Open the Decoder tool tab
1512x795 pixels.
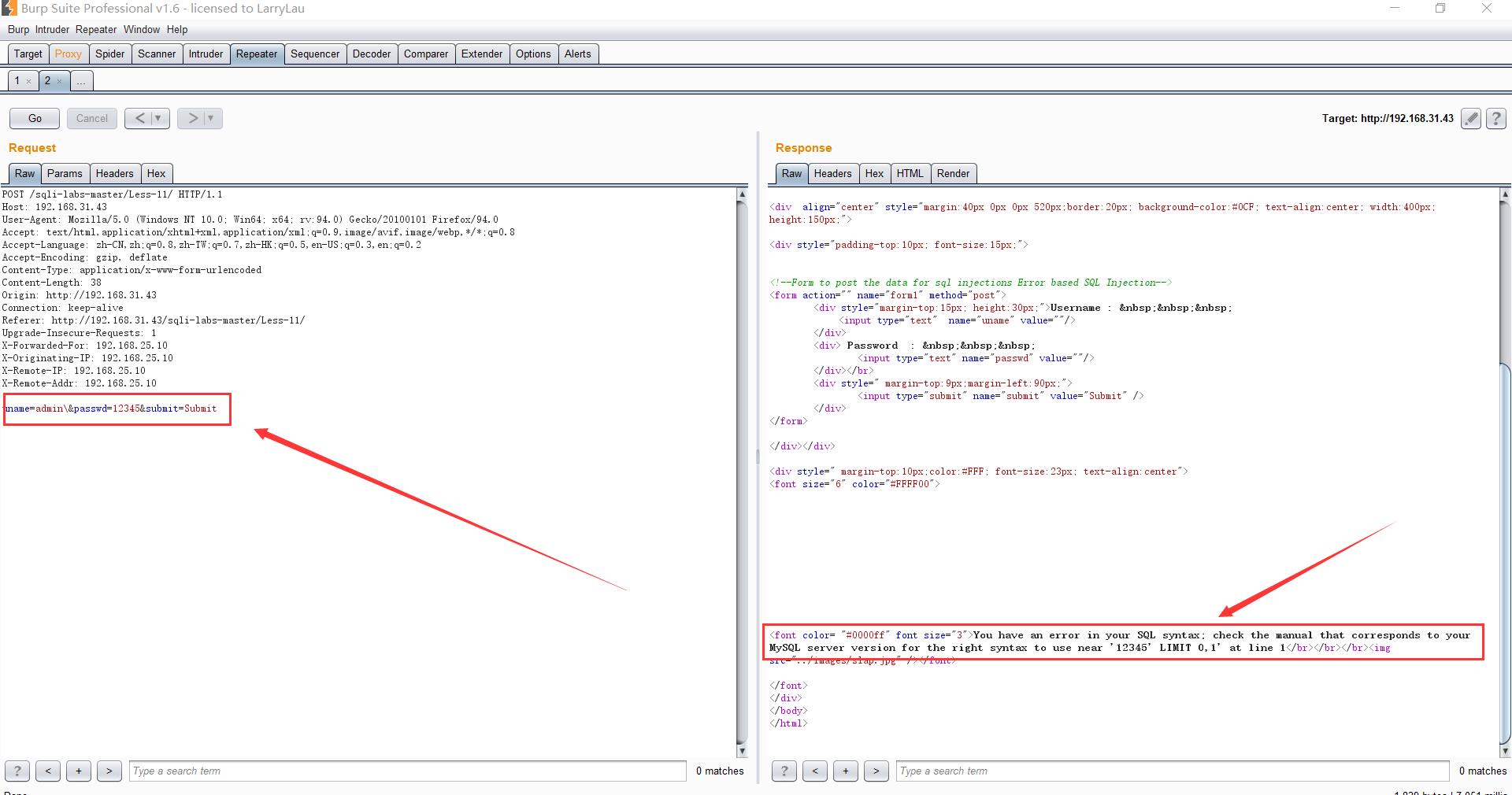372,54
